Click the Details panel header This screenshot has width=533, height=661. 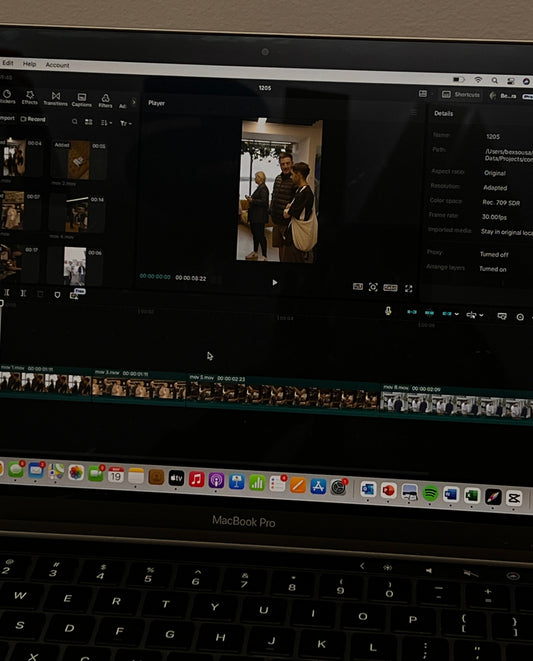(444, 113)
